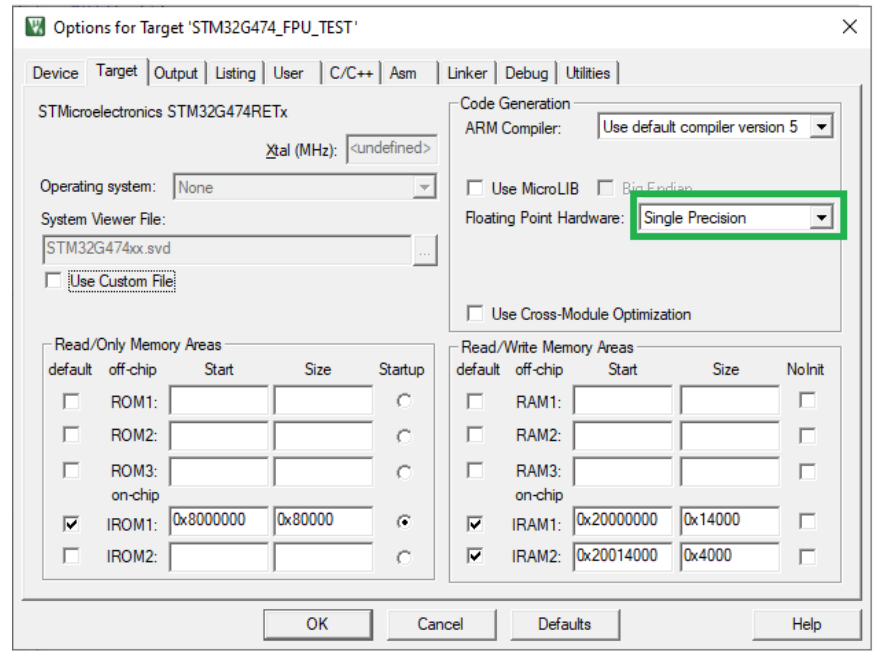Open the Listing tab

235,73
